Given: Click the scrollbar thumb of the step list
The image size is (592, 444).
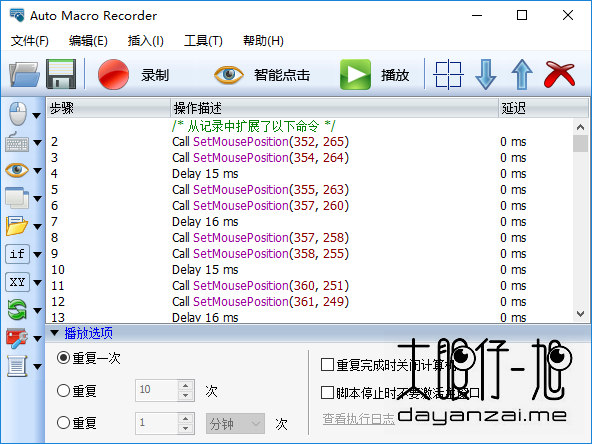Looking at the screenshot, I should coord(580,143).
